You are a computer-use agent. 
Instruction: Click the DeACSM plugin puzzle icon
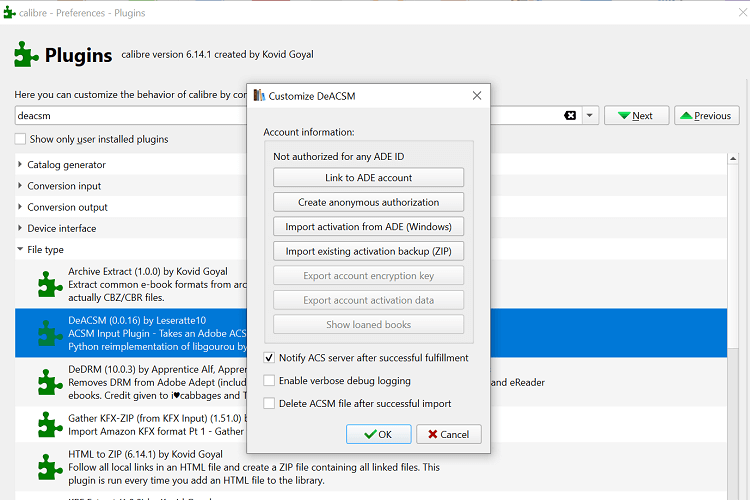[50, 333]
